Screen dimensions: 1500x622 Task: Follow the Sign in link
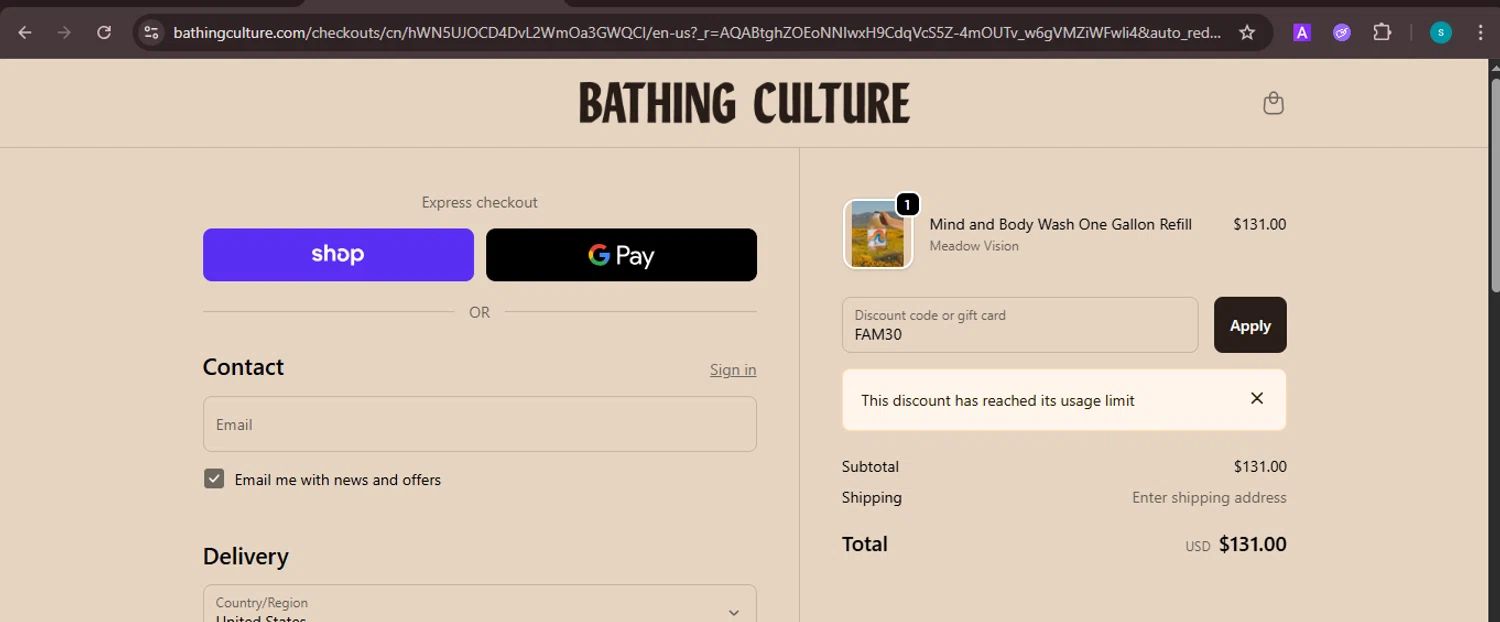(733, 370)
